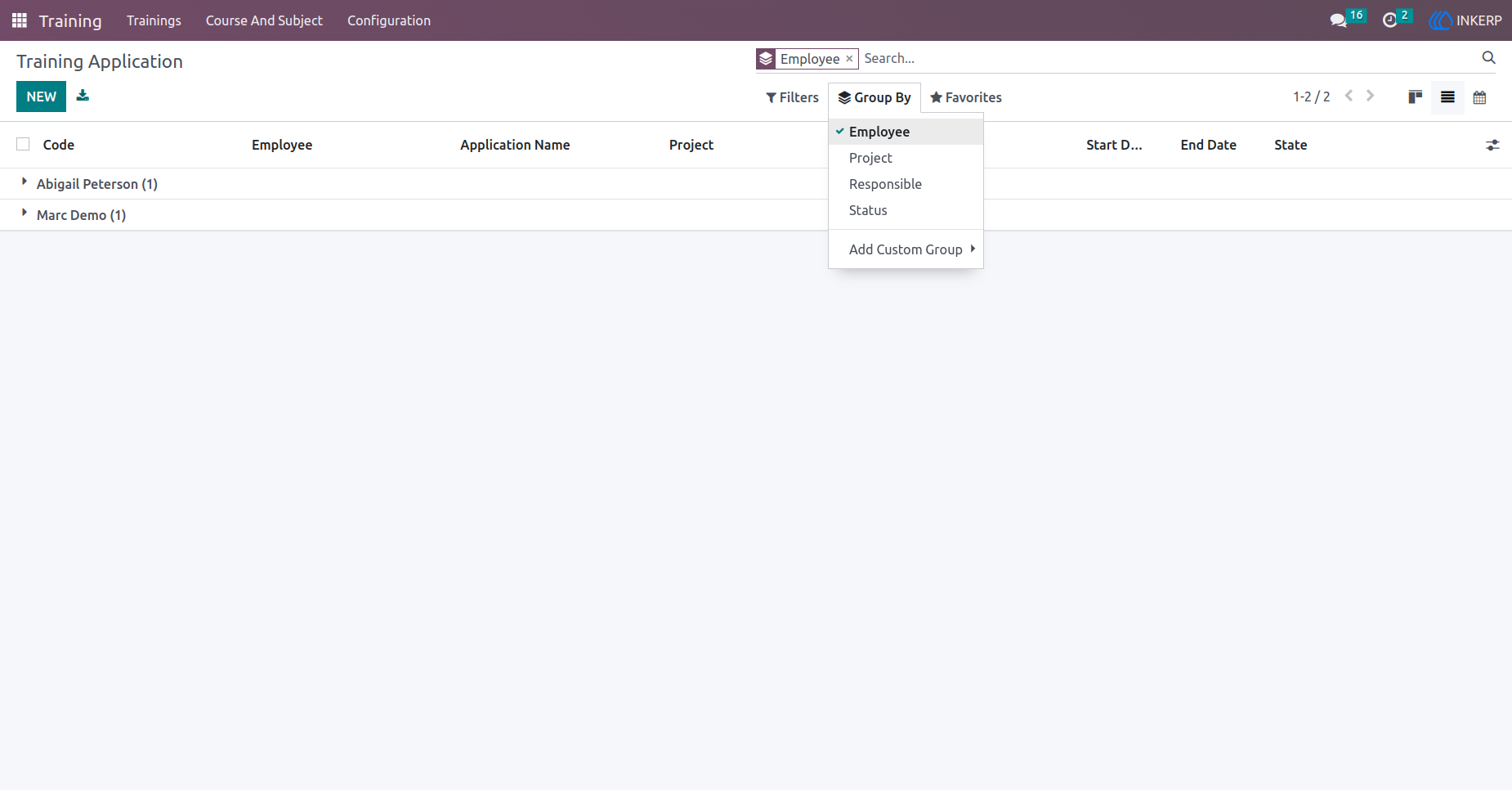Image resolution: width=1512 pixels, height=790 pixels.
Task: Sort by Application Name column header
Action: tap(515, 145)
